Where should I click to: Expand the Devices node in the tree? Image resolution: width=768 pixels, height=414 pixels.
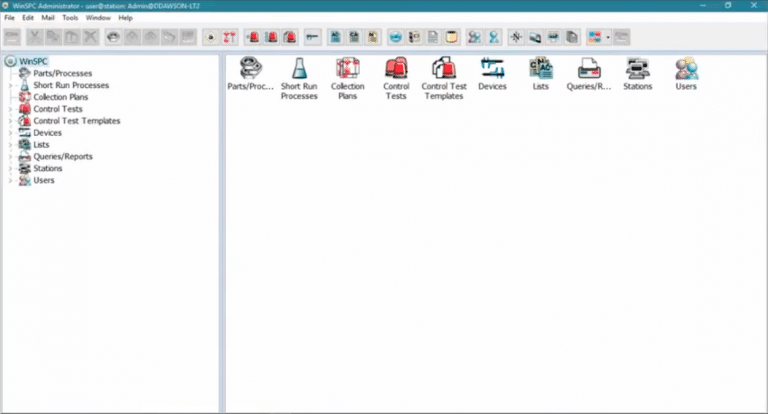click(x=11, y=133)
